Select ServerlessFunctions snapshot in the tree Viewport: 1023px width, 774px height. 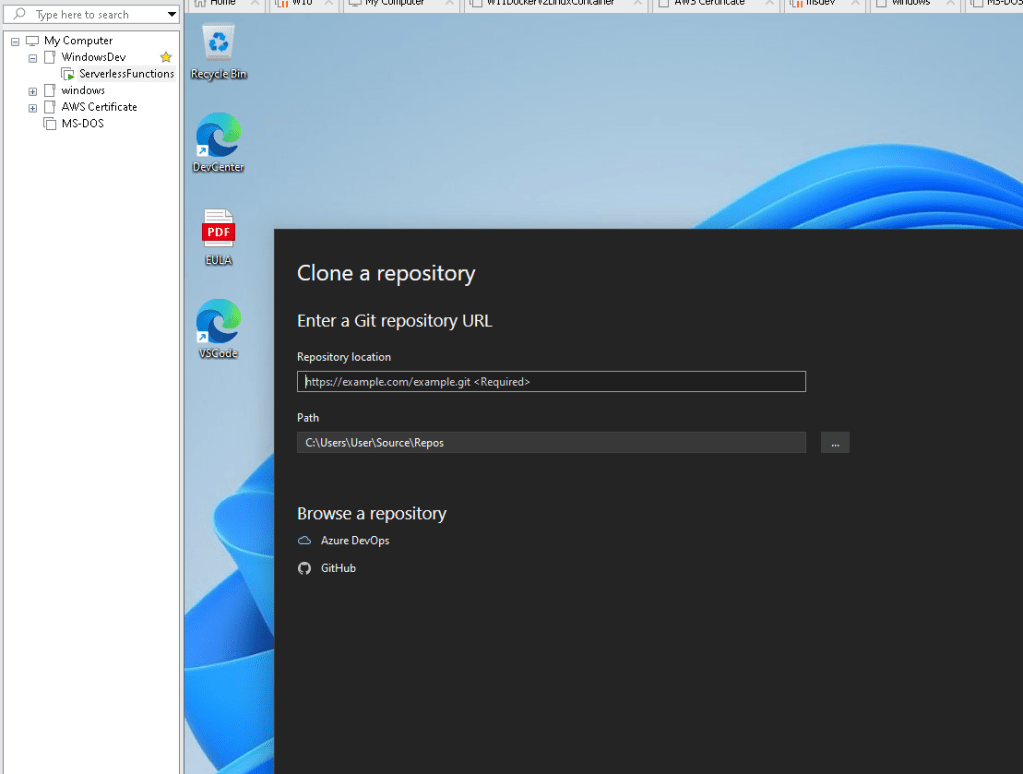click(x=127, y=74)
